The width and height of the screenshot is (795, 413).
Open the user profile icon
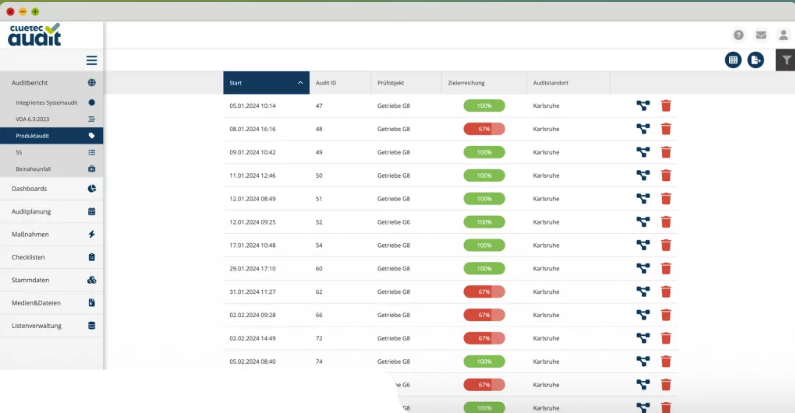(783, 35)
